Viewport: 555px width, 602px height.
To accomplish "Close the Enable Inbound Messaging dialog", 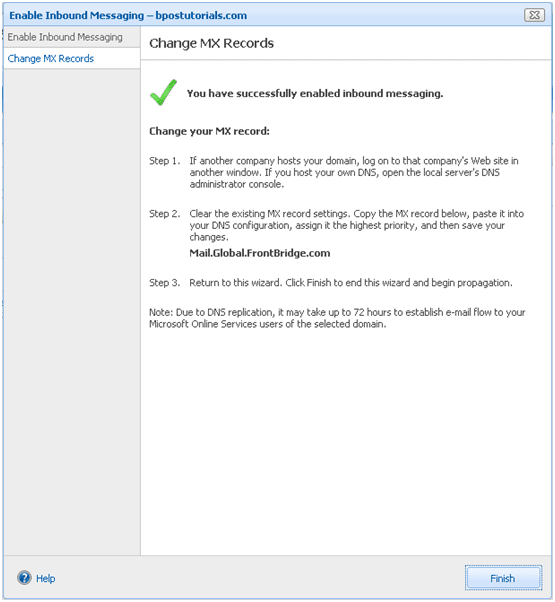I will [534, 15].
